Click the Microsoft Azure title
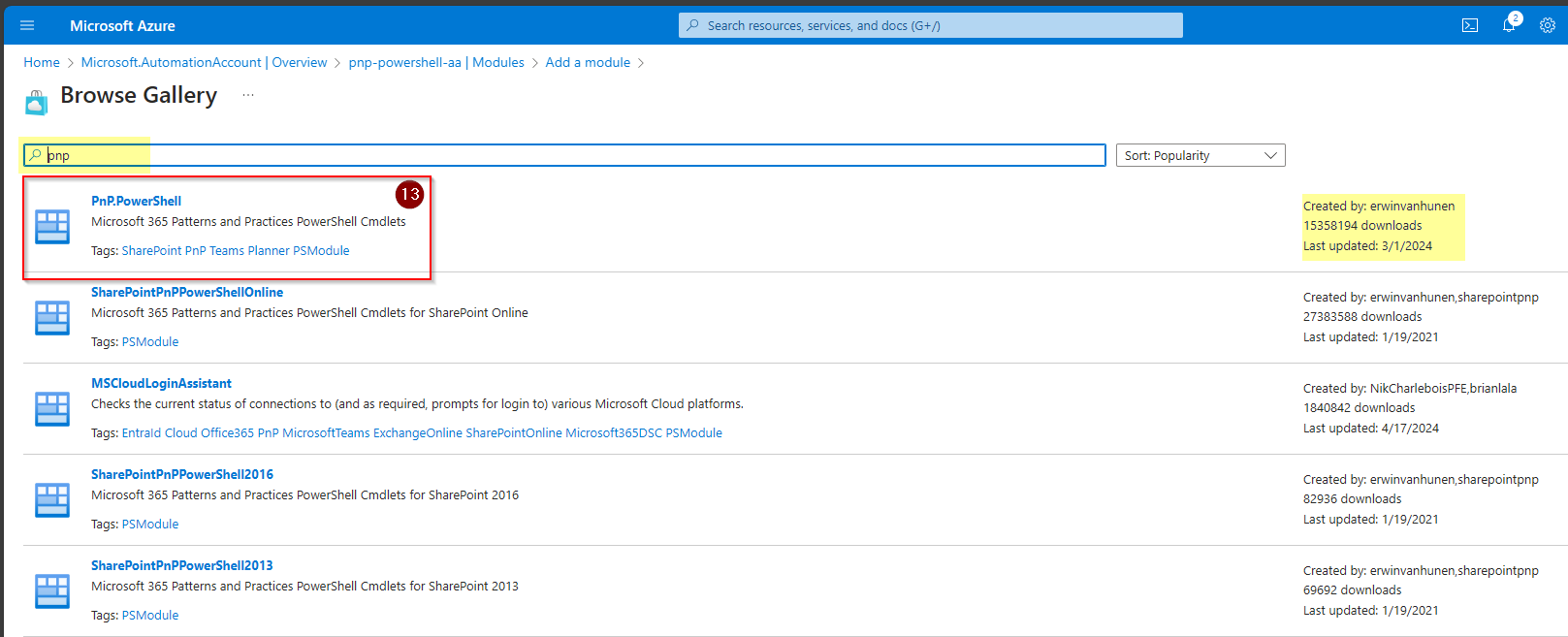Image resolution: width=1568 pixels, height=637 pixels. coord(122,25)
